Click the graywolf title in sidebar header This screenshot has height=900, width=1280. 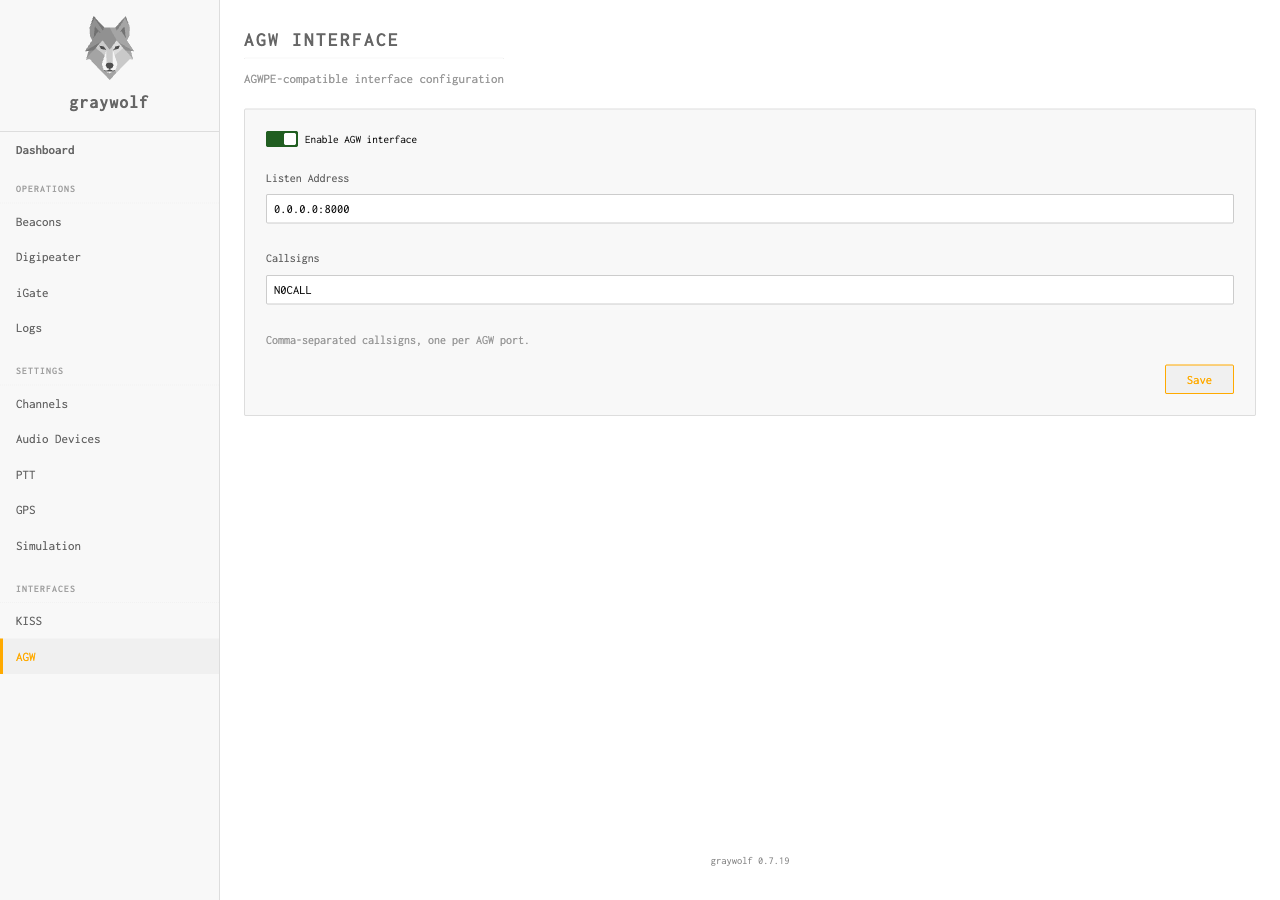(108, 101)
